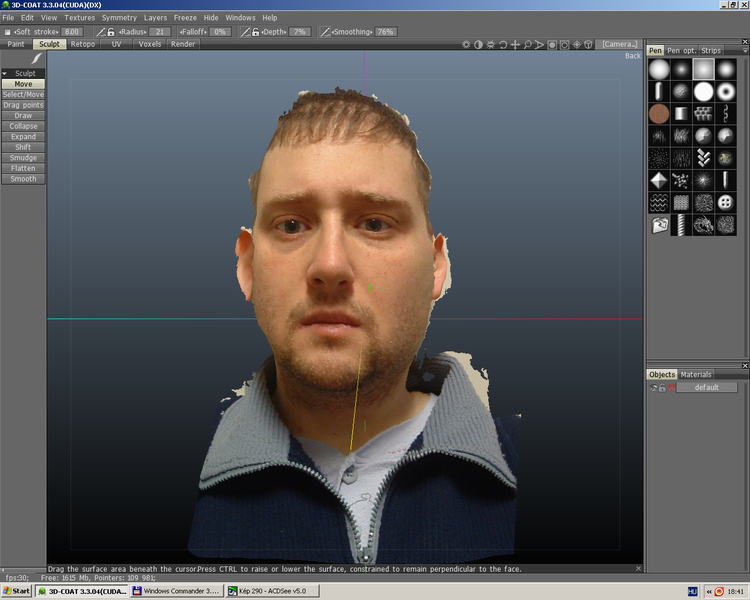This screenshot has height=600, width=750.
Task: Open the Camera dropdown
Action: tap(620, 44)
